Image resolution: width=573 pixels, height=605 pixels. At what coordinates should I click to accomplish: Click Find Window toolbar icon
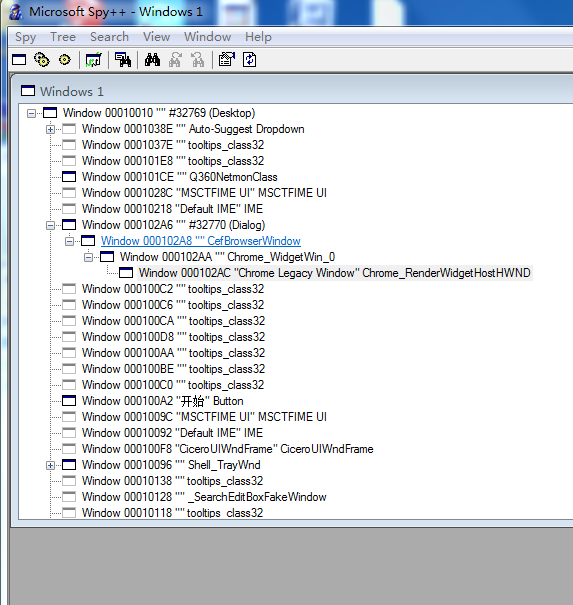pyautogui.click(x=123, y=60)
